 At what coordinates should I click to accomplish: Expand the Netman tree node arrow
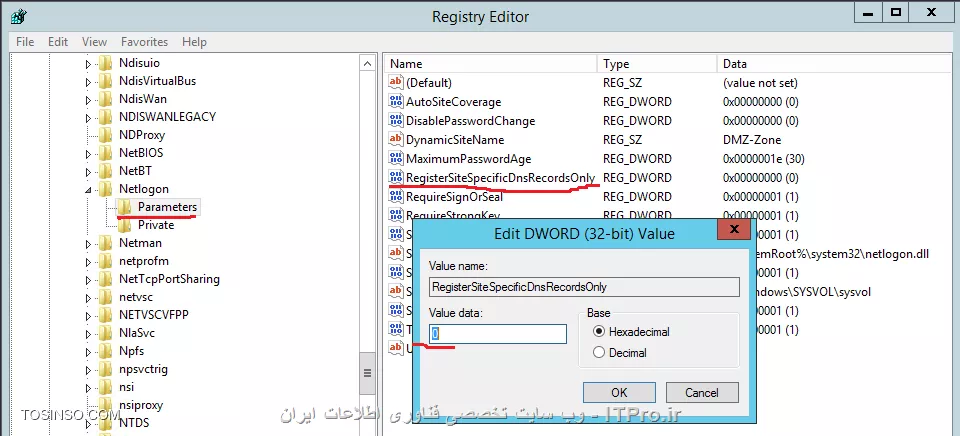(x=88, y=244)
